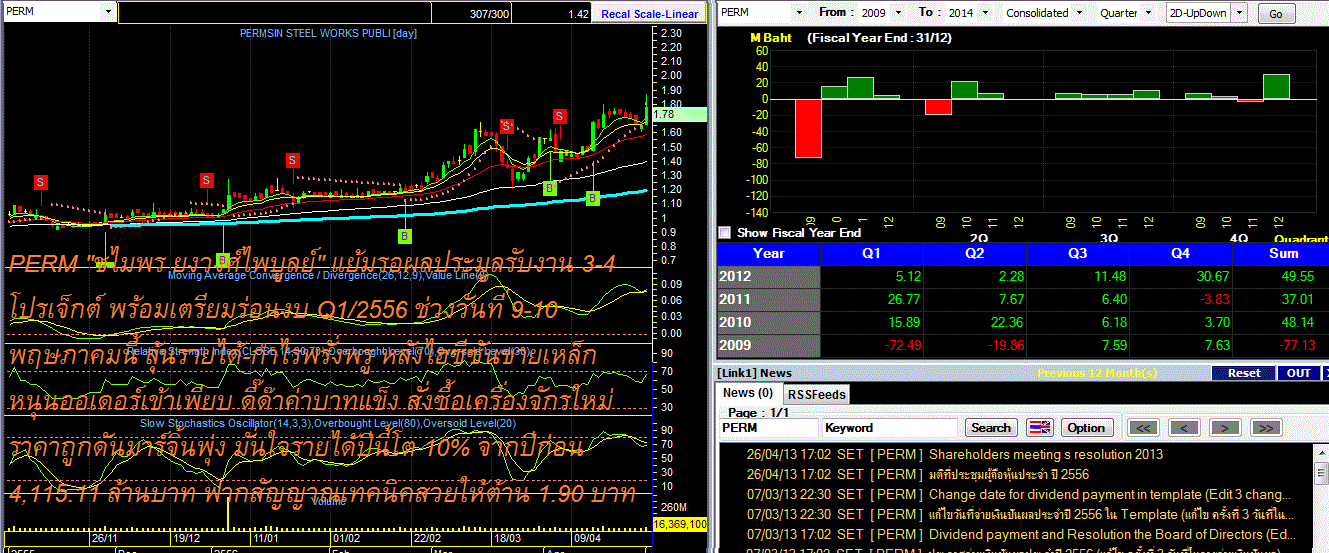The image size is (1329, 553).
Task: Click the Keyword input field
Action: (890, 427)
